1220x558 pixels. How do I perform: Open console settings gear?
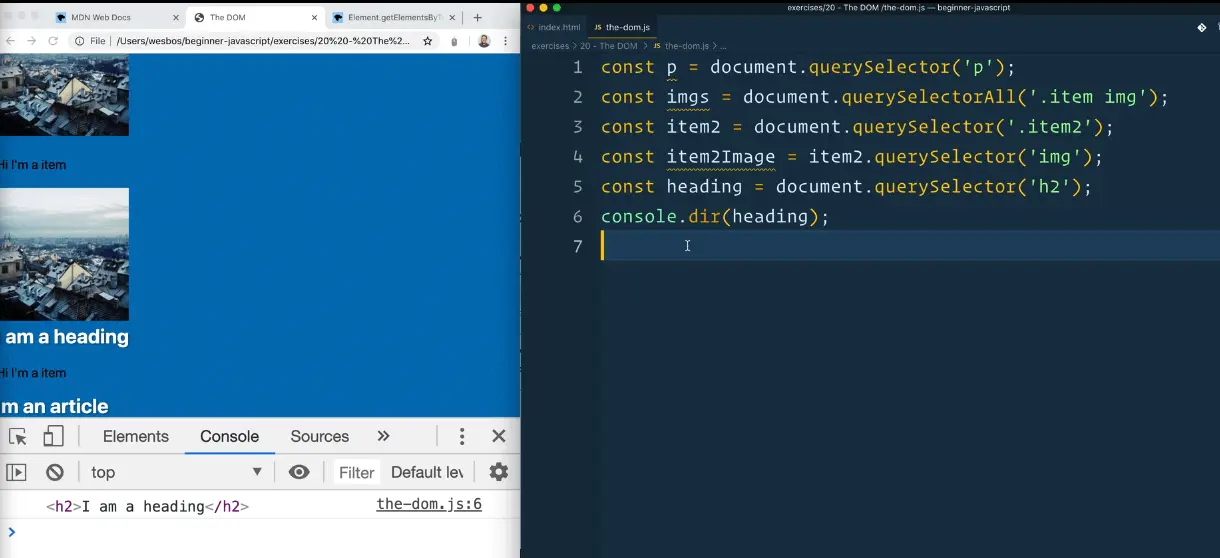click(x=498, y=472)
